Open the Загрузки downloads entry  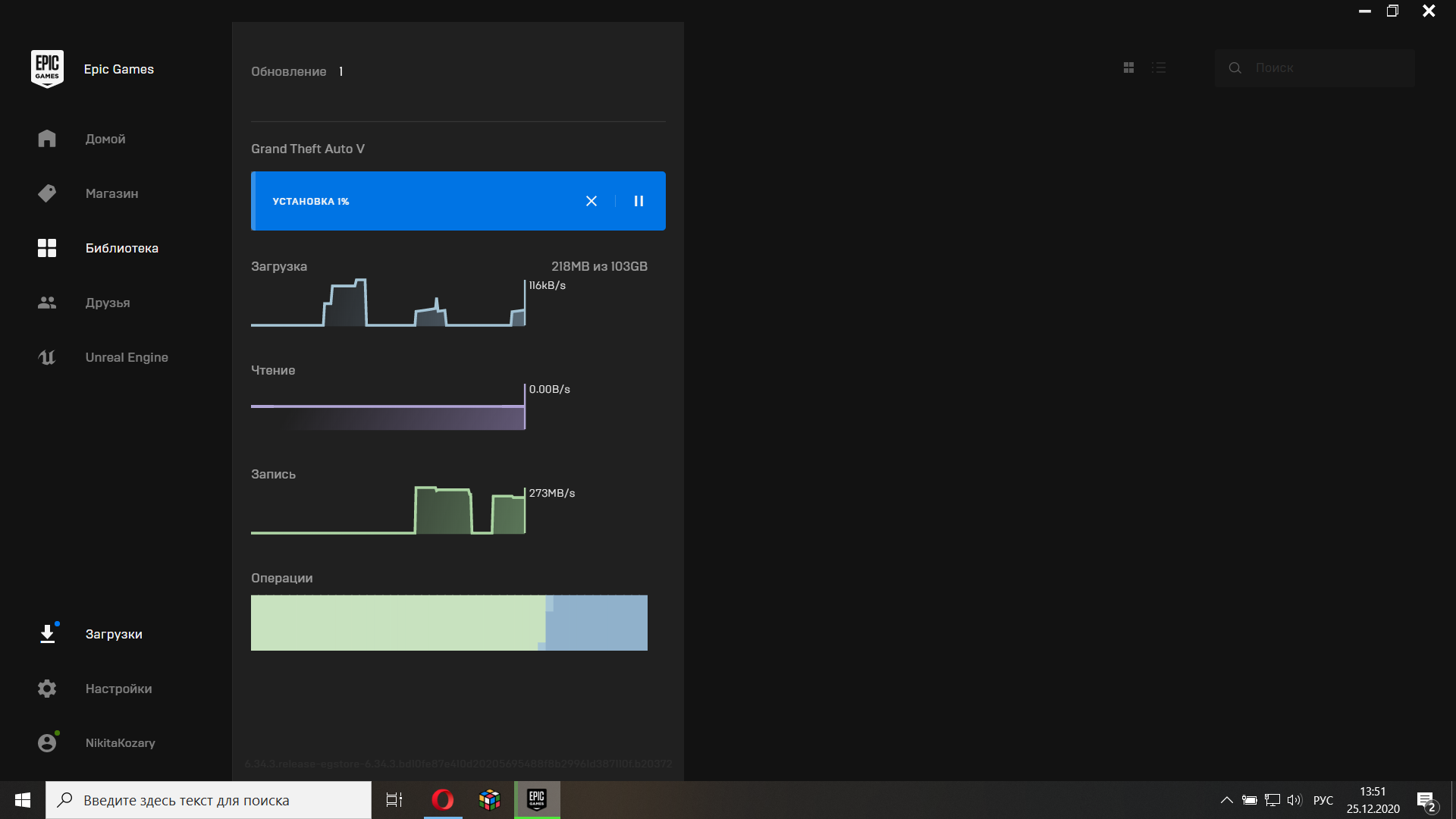coord(114,634)
